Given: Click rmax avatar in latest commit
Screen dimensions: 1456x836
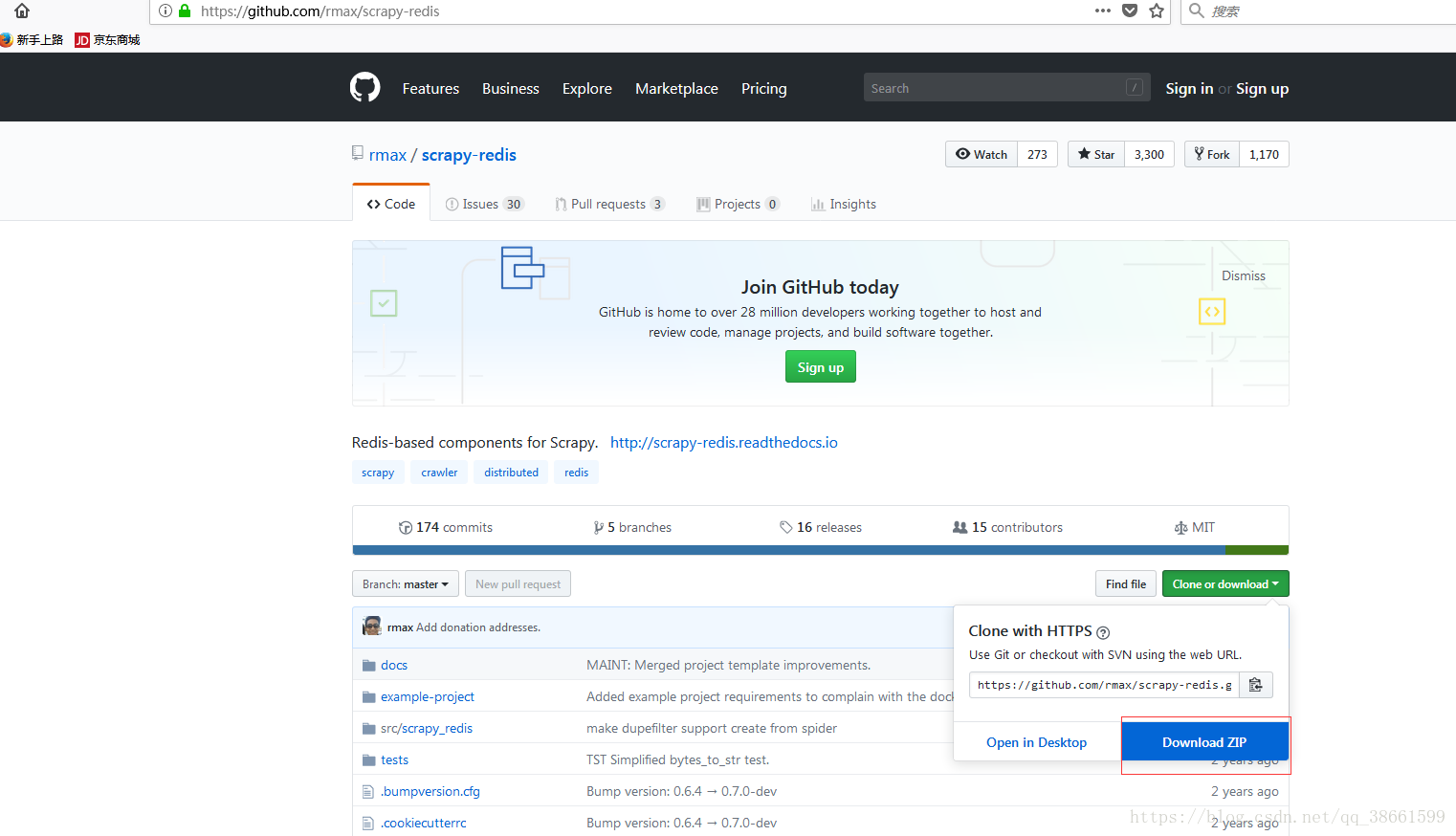Looking at the screenshot, I should [x=372, y=627].
